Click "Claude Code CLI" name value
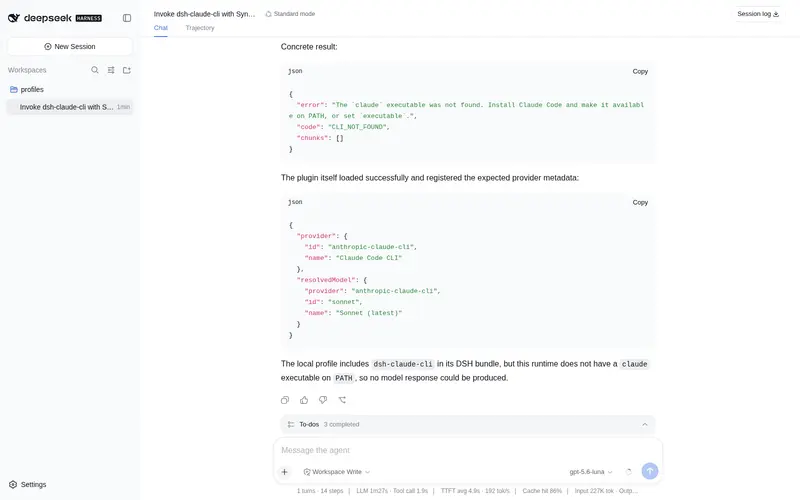The height and width of the screenshot is (500, 800). 369,258
